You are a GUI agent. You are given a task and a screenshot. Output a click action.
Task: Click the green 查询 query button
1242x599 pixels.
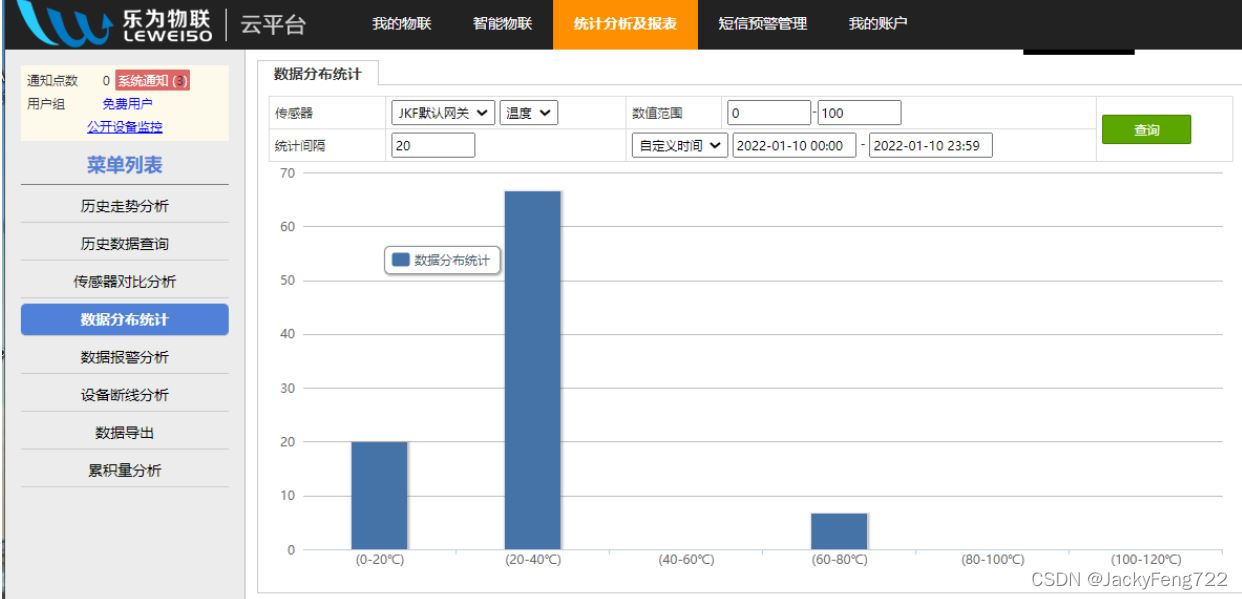[1146, 129]
